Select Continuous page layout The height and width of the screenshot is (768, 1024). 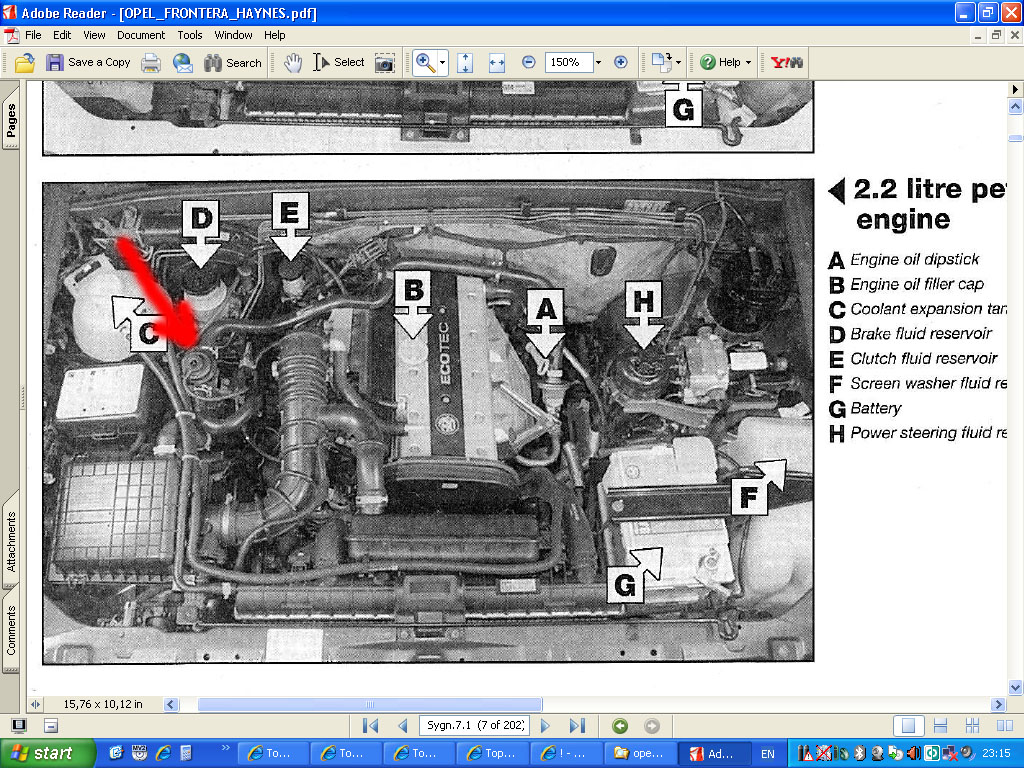point(940,726)
